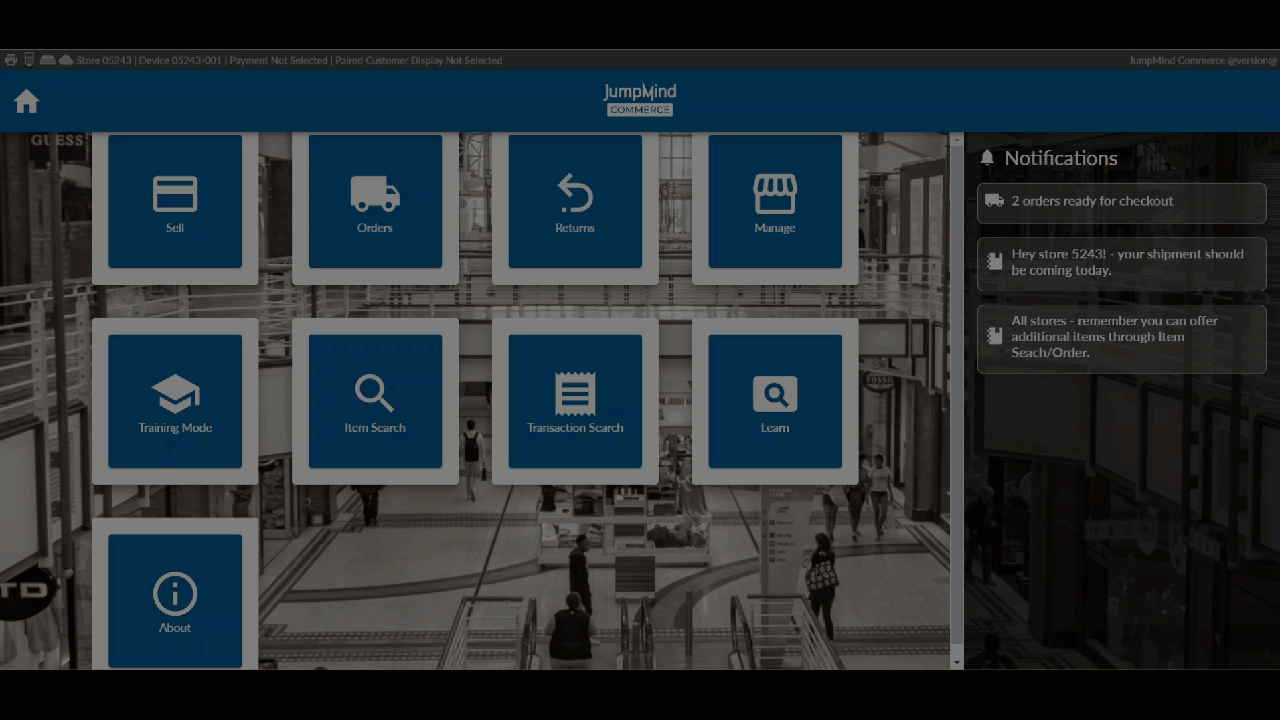Click the JumpMind Commerce logo

pyautogui.click(x=640, y=100)
